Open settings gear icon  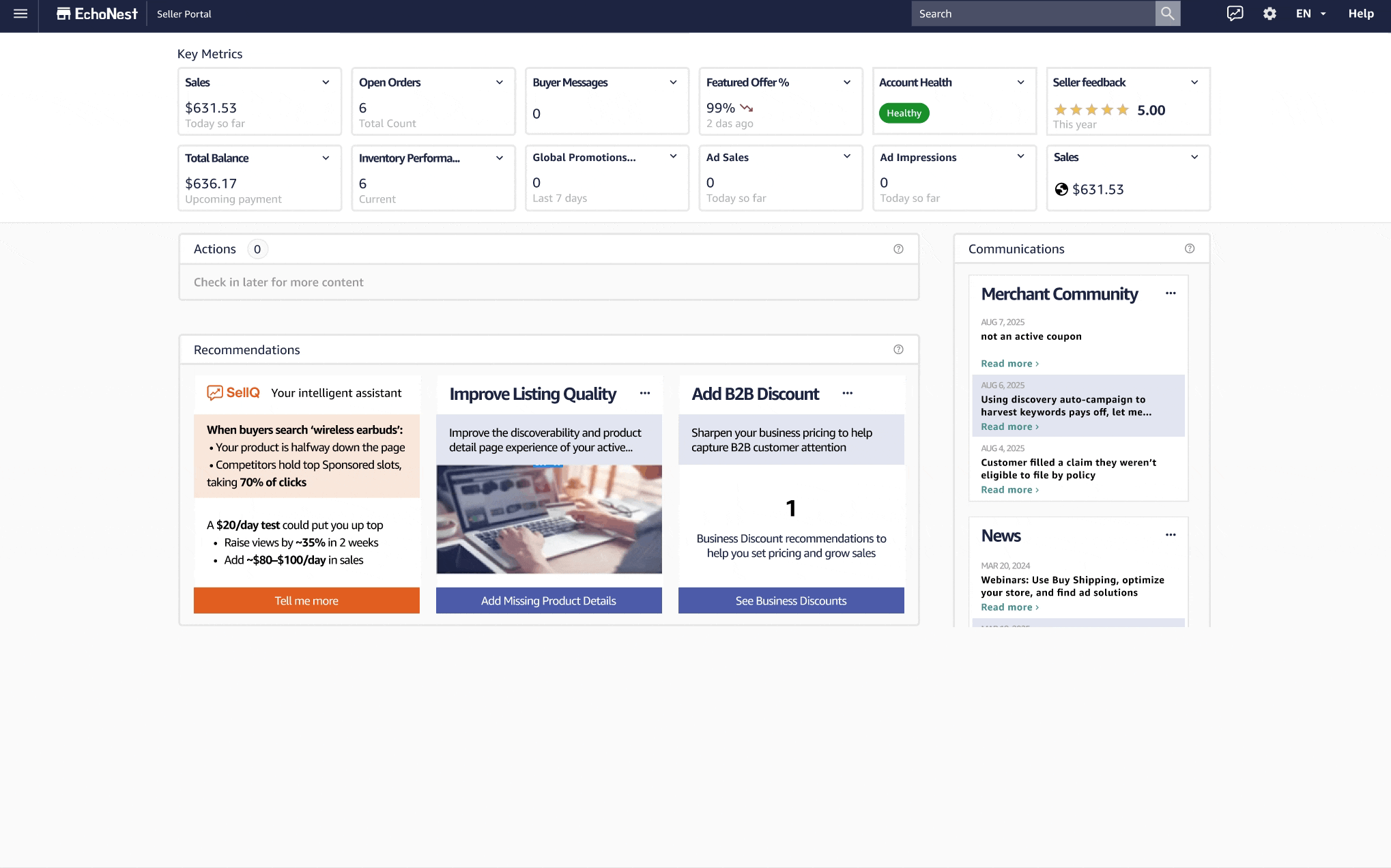(x=1269, y=14)
